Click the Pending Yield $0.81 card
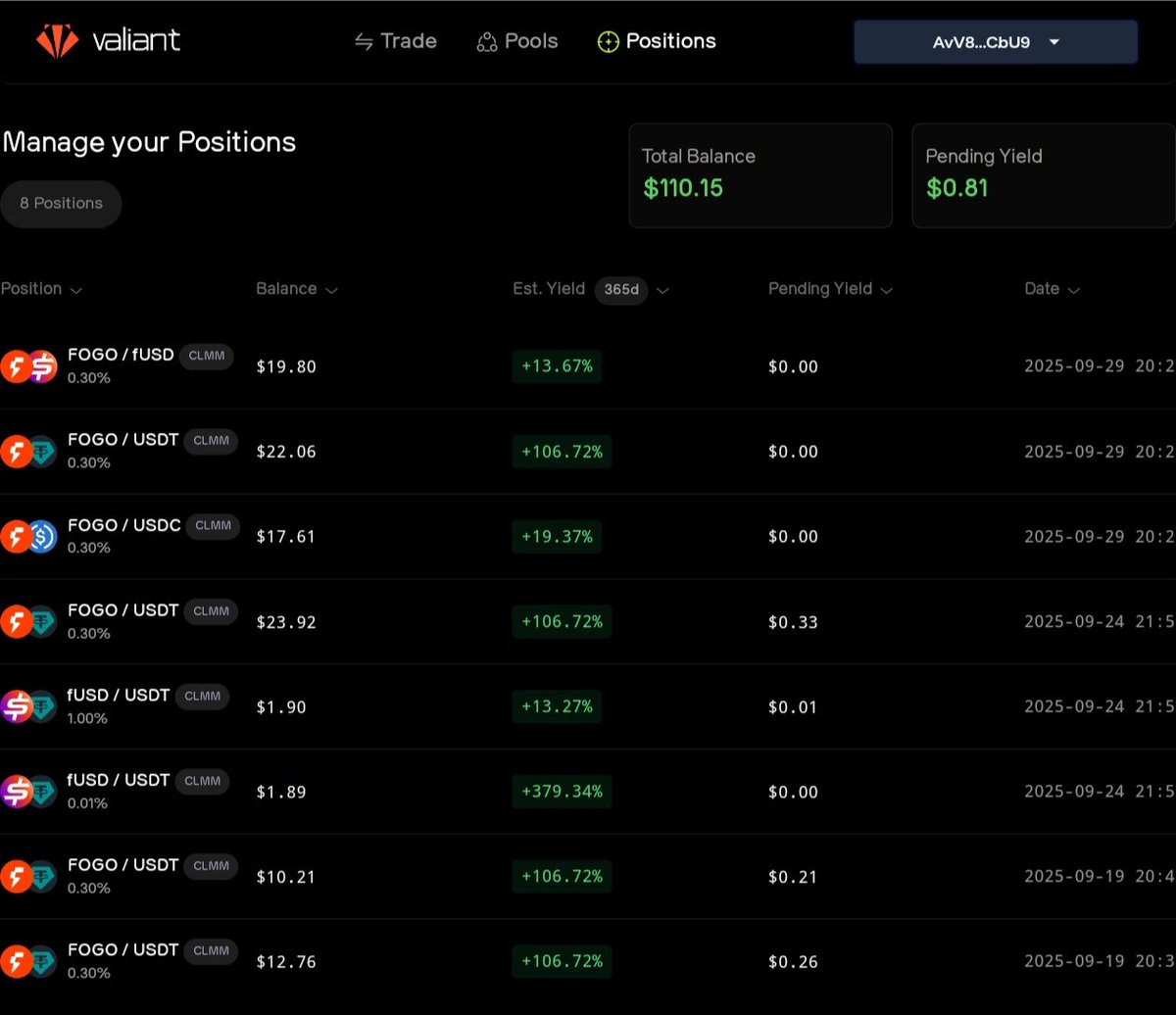 click(1044, 175)
